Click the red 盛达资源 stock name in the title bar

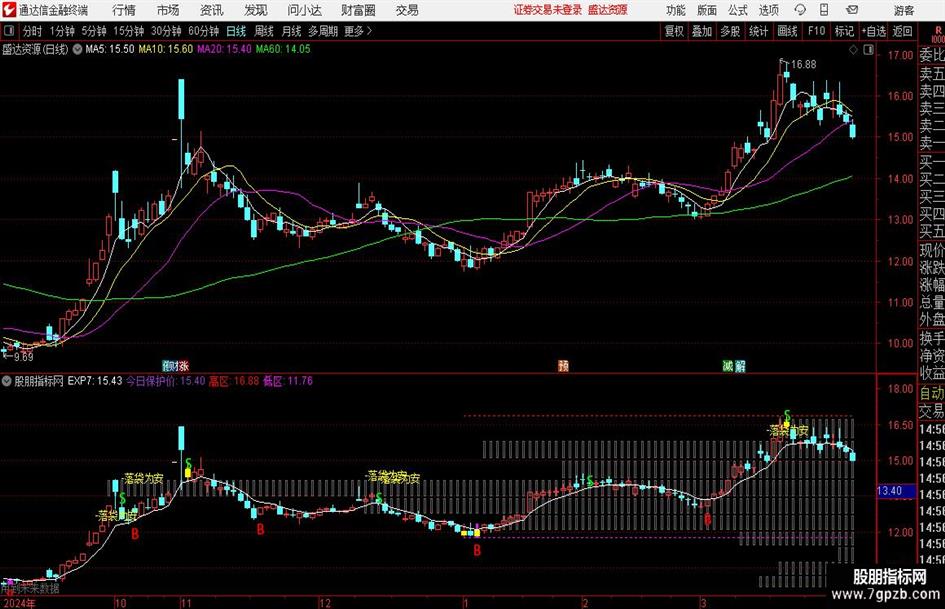pyautogui.click(x=608, y=10)
